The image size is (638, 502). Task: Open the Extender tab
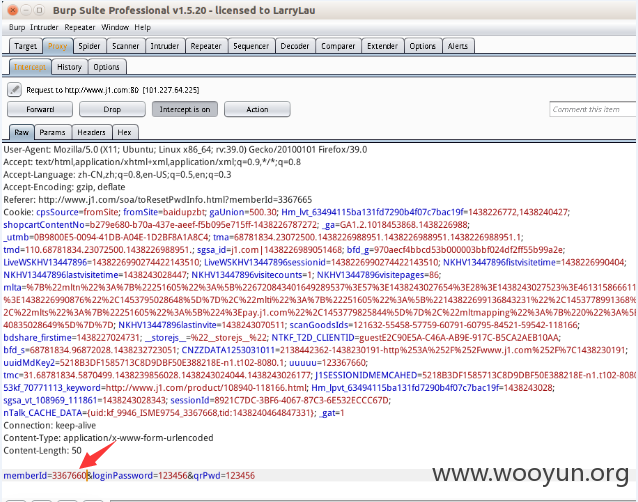tap(382, 46)
